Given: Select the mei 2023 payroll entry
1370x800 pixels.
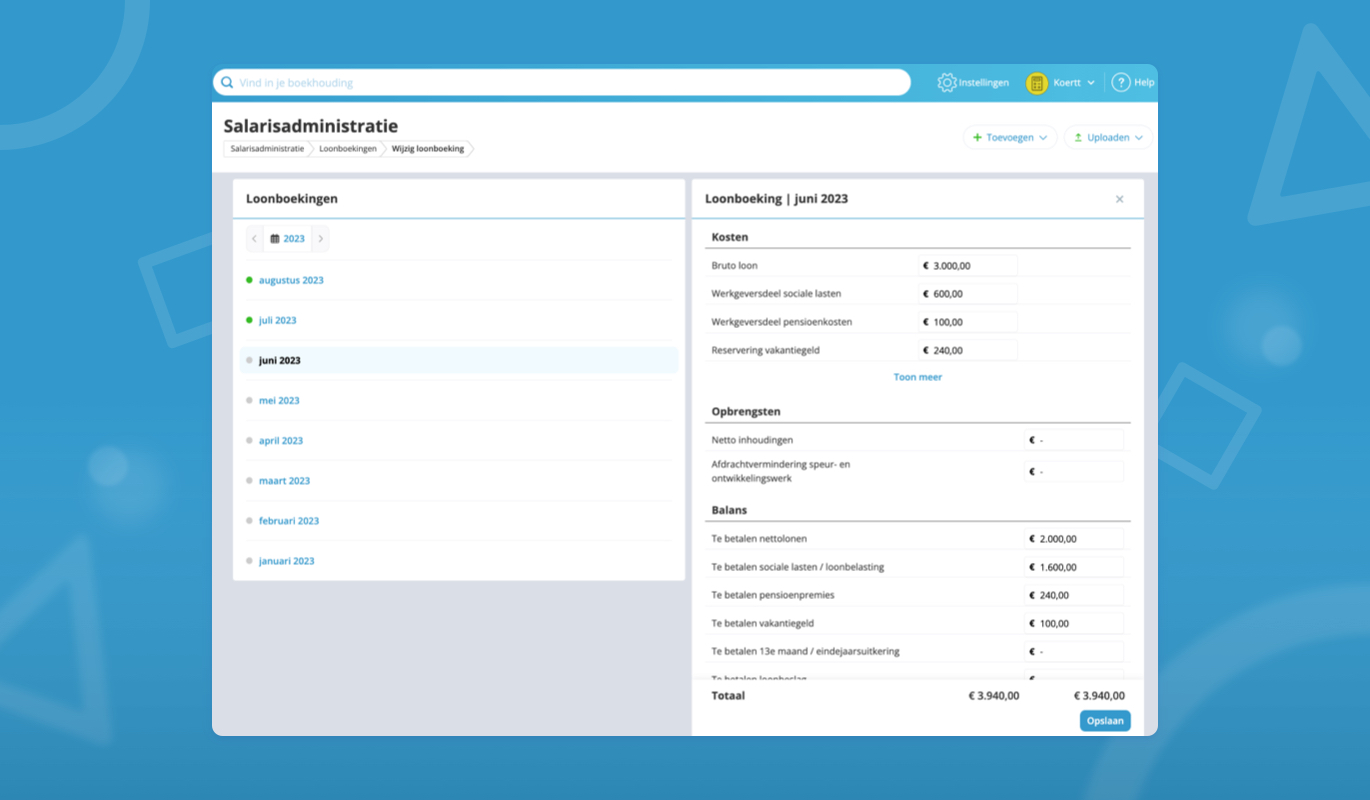Looking at the screenshot, I should 279,401.
